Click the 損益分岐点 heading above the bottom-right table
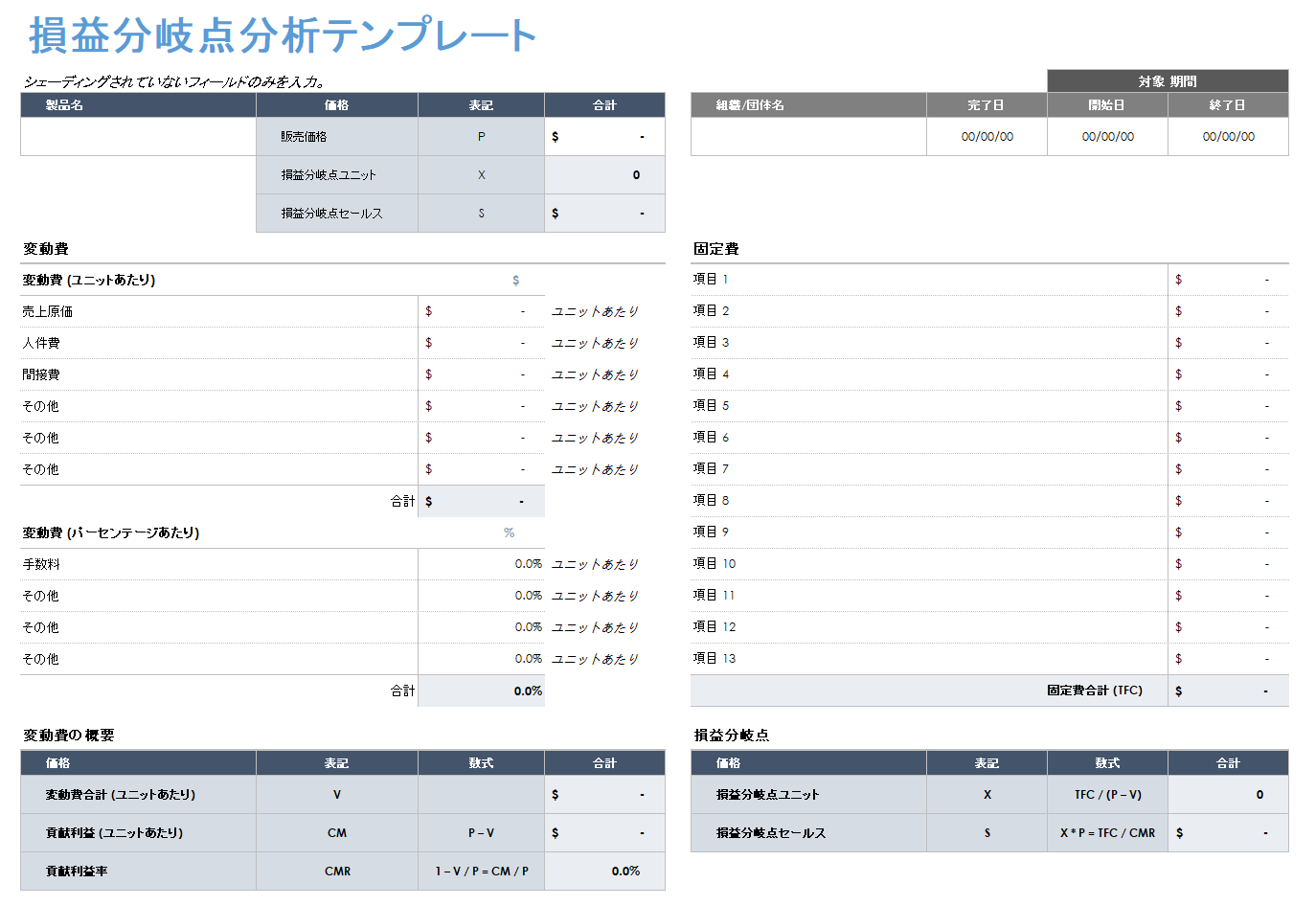 click(x=732, y=736)
